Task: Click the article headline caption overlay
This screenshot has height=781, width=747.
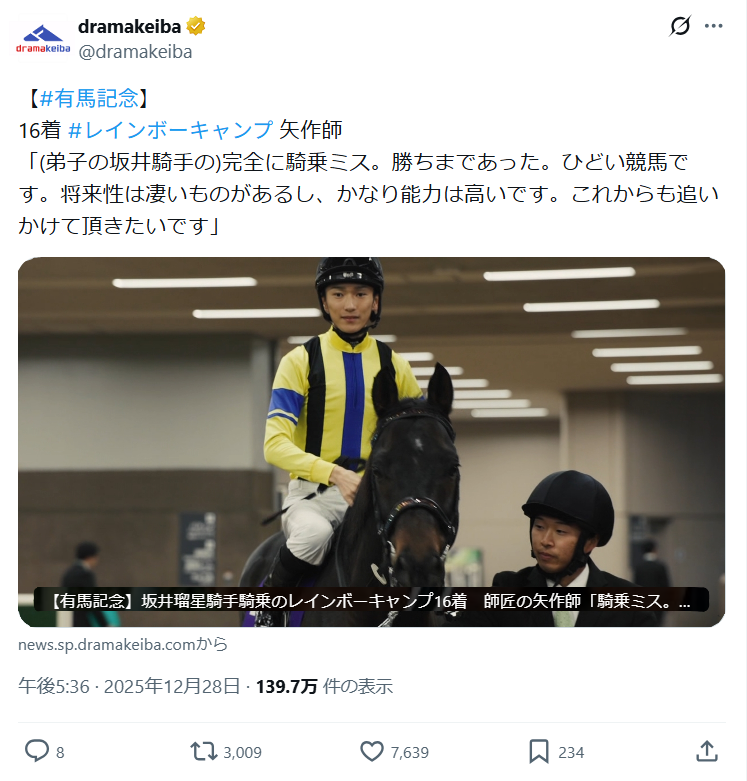Action: (x=372, y=600)
